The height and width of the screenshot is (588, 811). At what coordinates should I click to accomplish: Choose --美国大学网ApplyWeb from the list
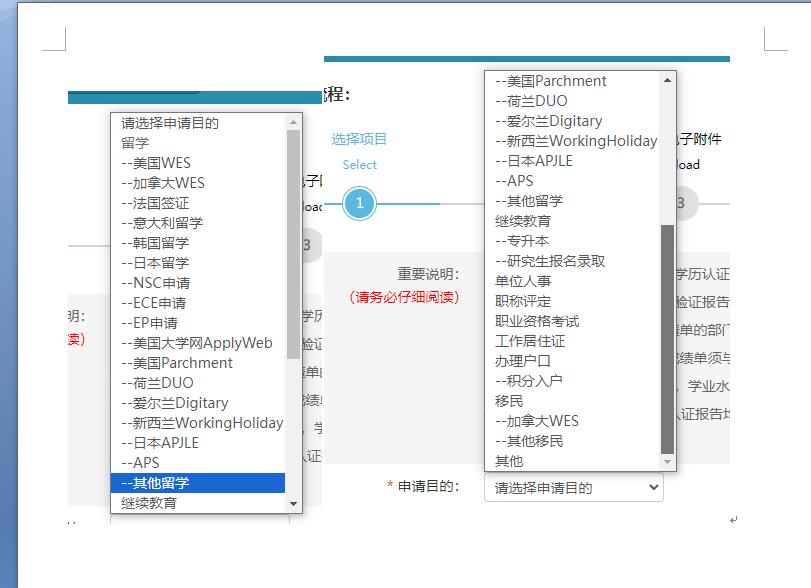tap(198, 343)
